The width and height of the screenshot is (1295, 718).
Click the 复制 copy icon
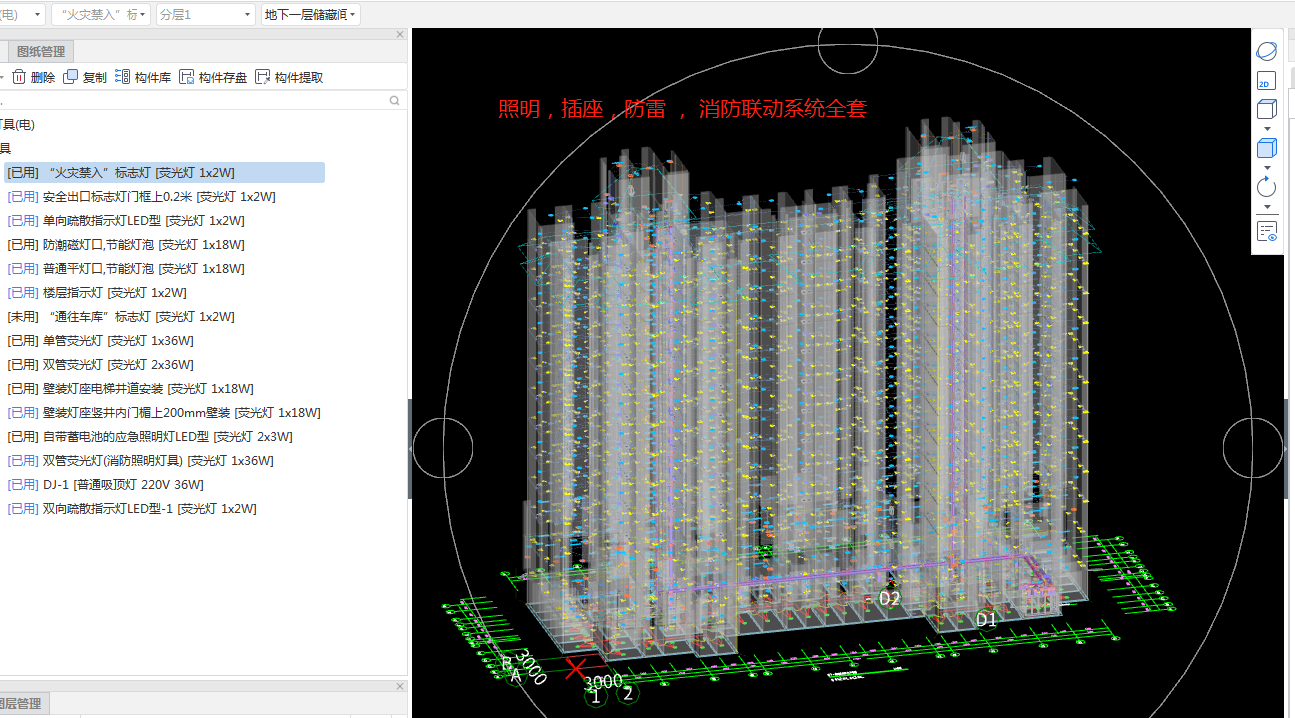[x=70, y=77]
